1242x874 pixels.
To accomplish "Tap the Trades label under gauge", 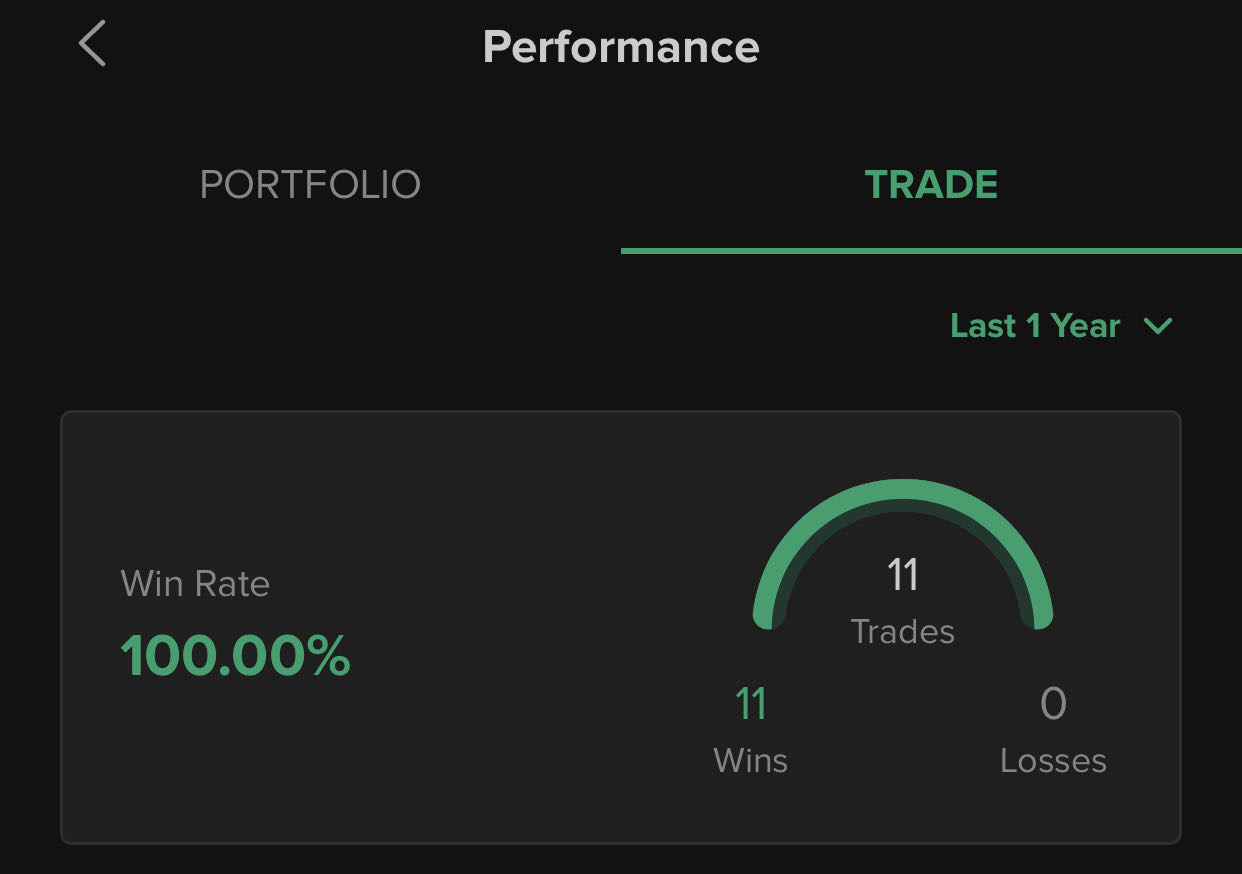I will click(x=902, y=632).
